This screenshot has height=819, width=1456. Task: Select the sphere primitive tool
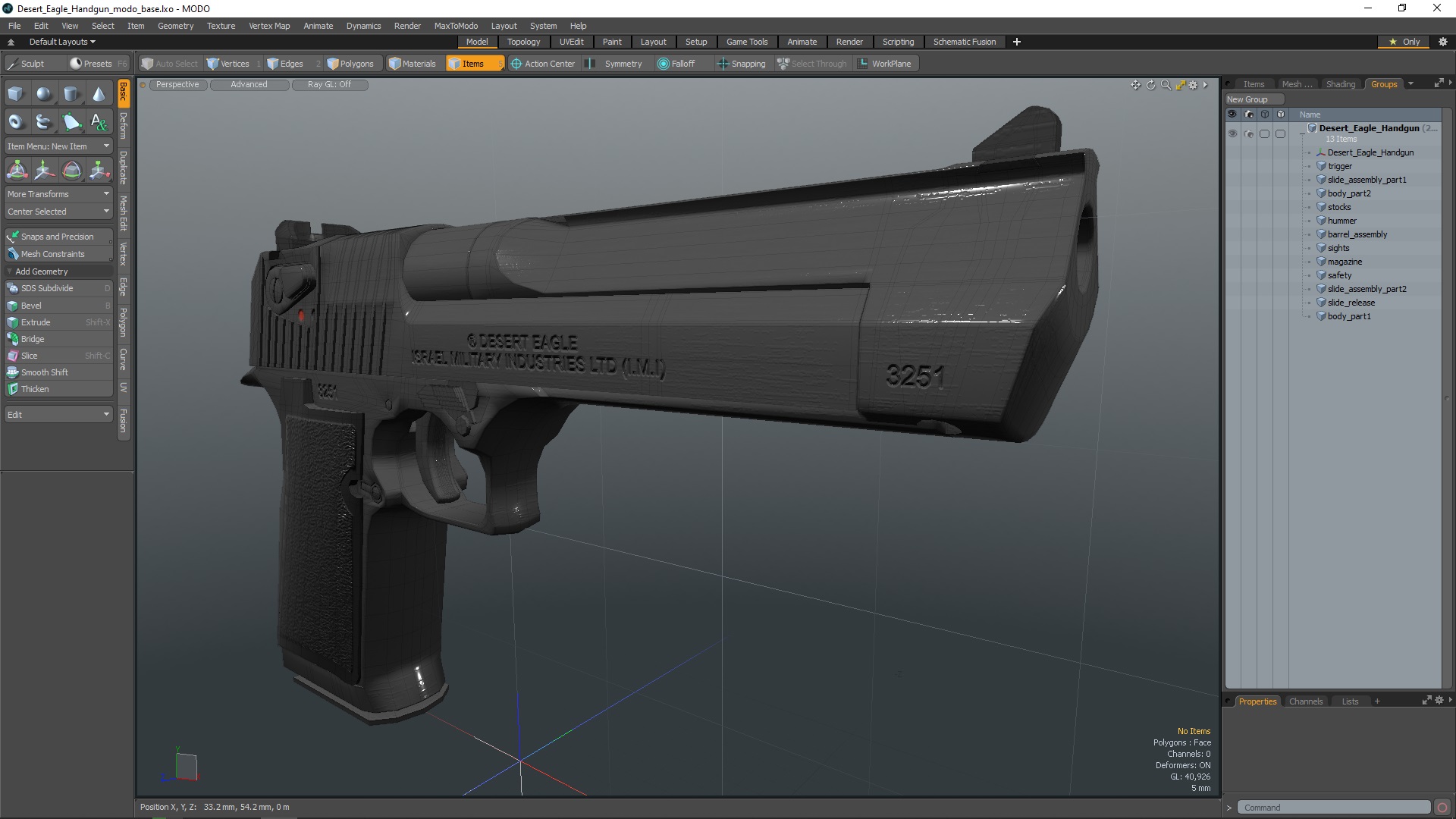click(x=44, y=94)
